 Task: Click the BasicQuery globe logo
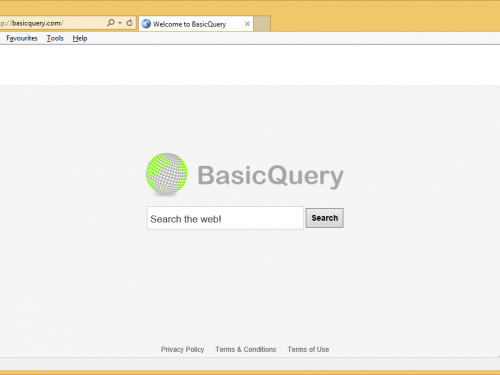[x=167, y=174]
